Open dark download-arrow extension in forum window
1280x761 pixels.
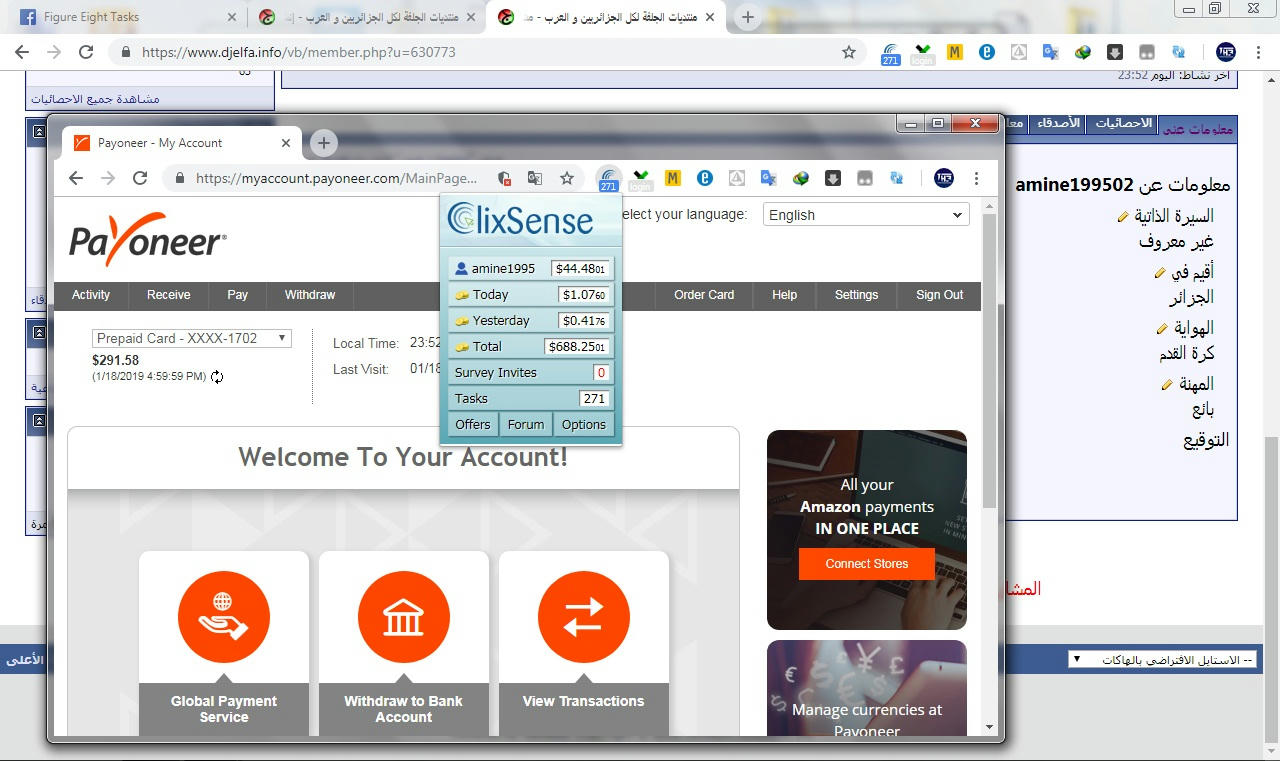[x=1115, y=52]
